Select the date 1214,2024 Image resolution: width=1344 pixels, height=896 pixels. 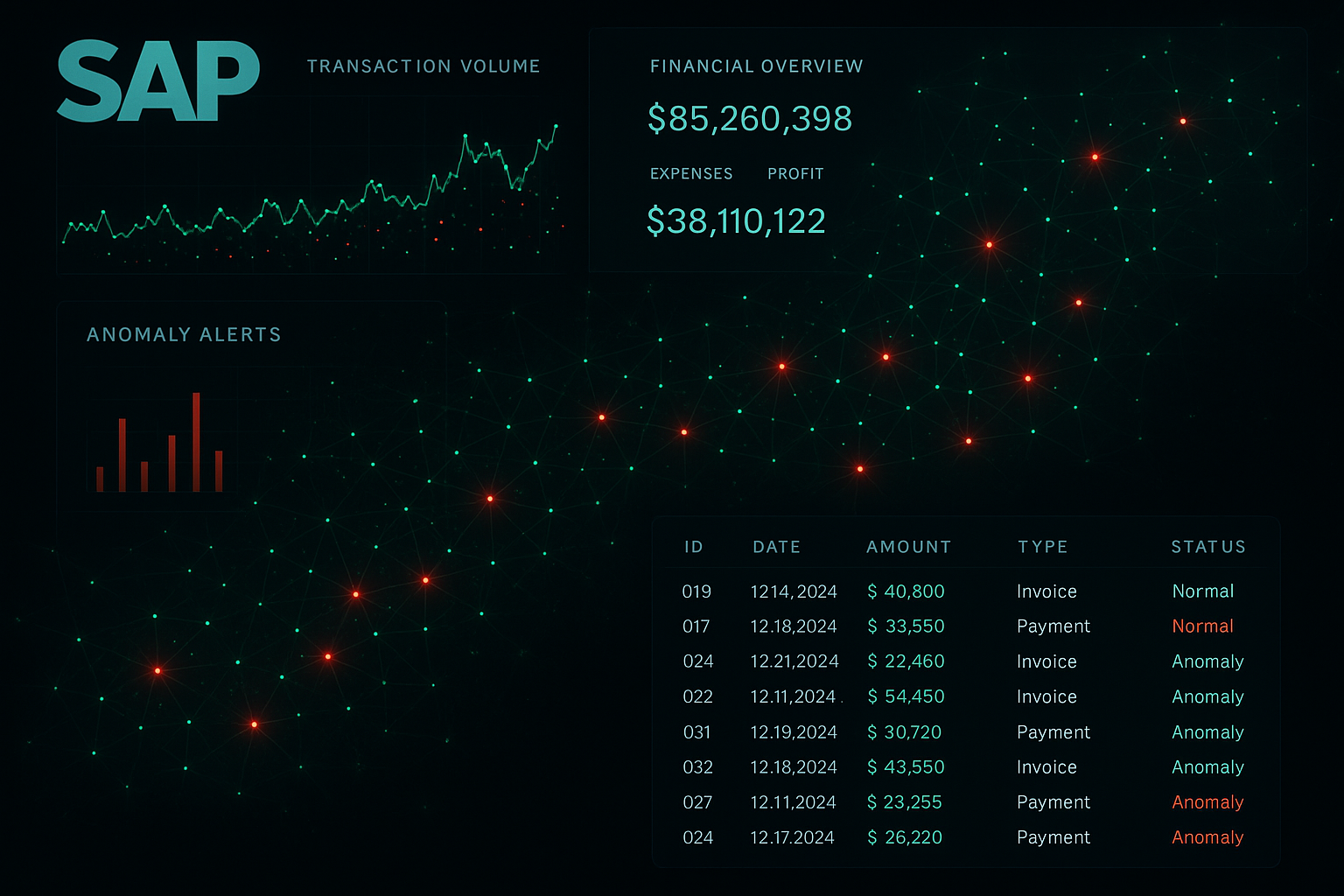794,591
